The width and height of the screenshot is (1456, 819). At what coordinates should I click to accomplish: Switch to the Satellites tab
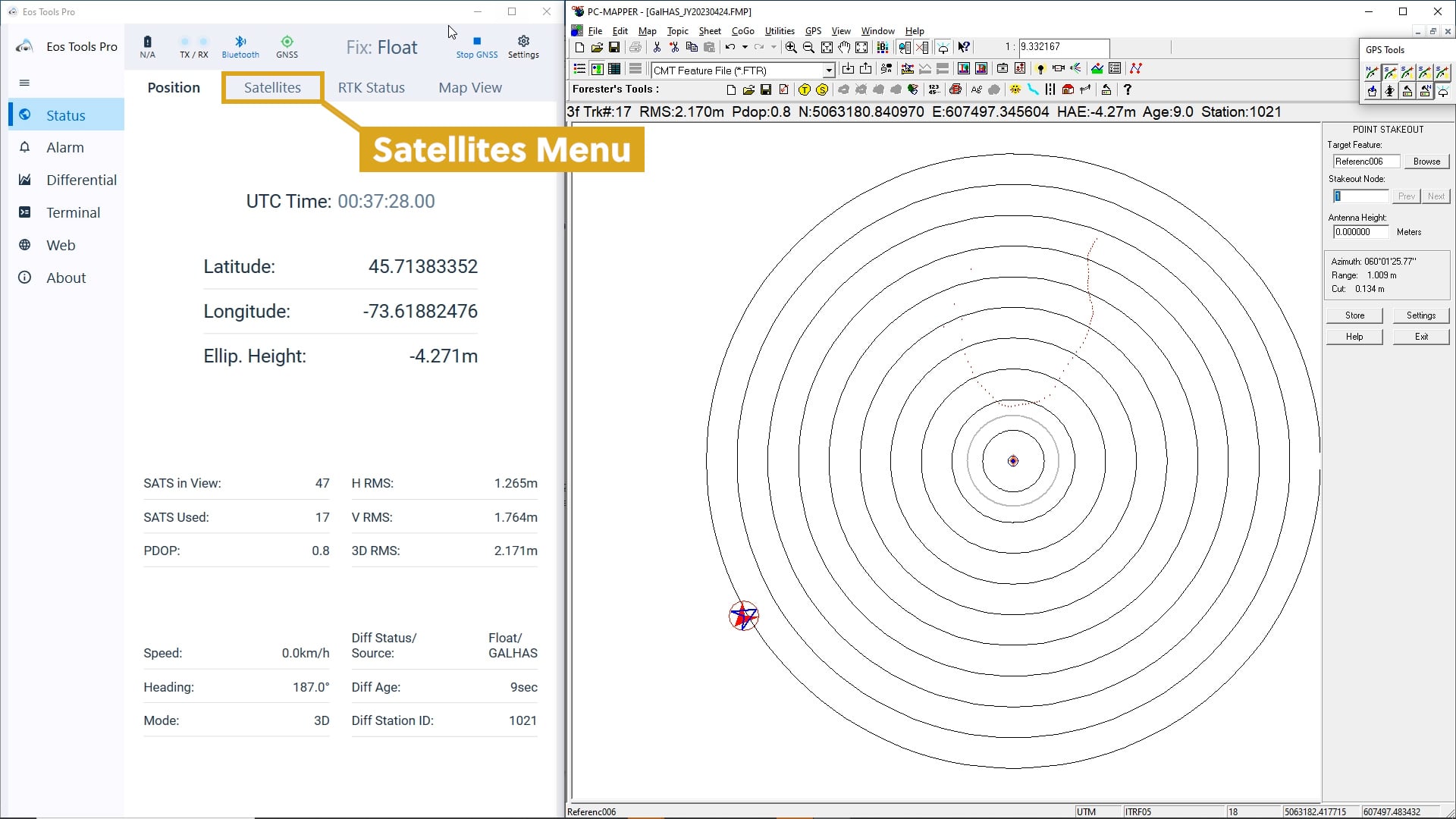(272, 87)
